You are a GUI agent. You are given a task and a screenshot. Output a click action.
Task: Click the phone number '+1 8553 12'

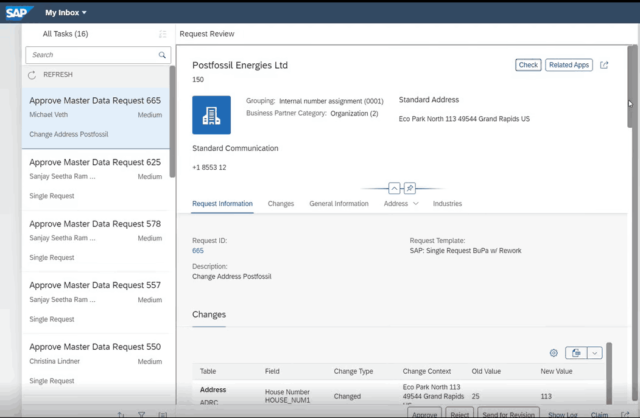209,167
